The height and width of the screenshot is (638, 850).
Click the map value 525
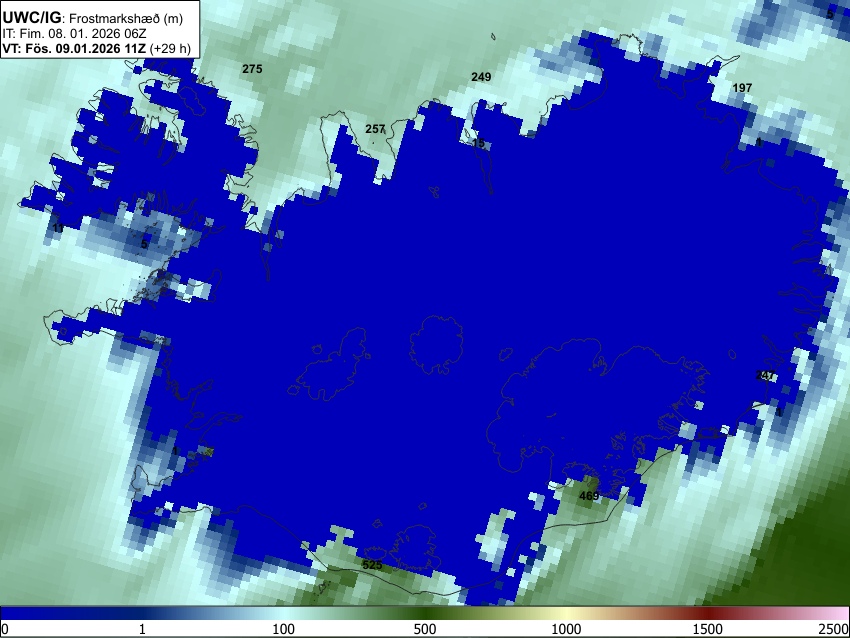[x=372, y=565]
